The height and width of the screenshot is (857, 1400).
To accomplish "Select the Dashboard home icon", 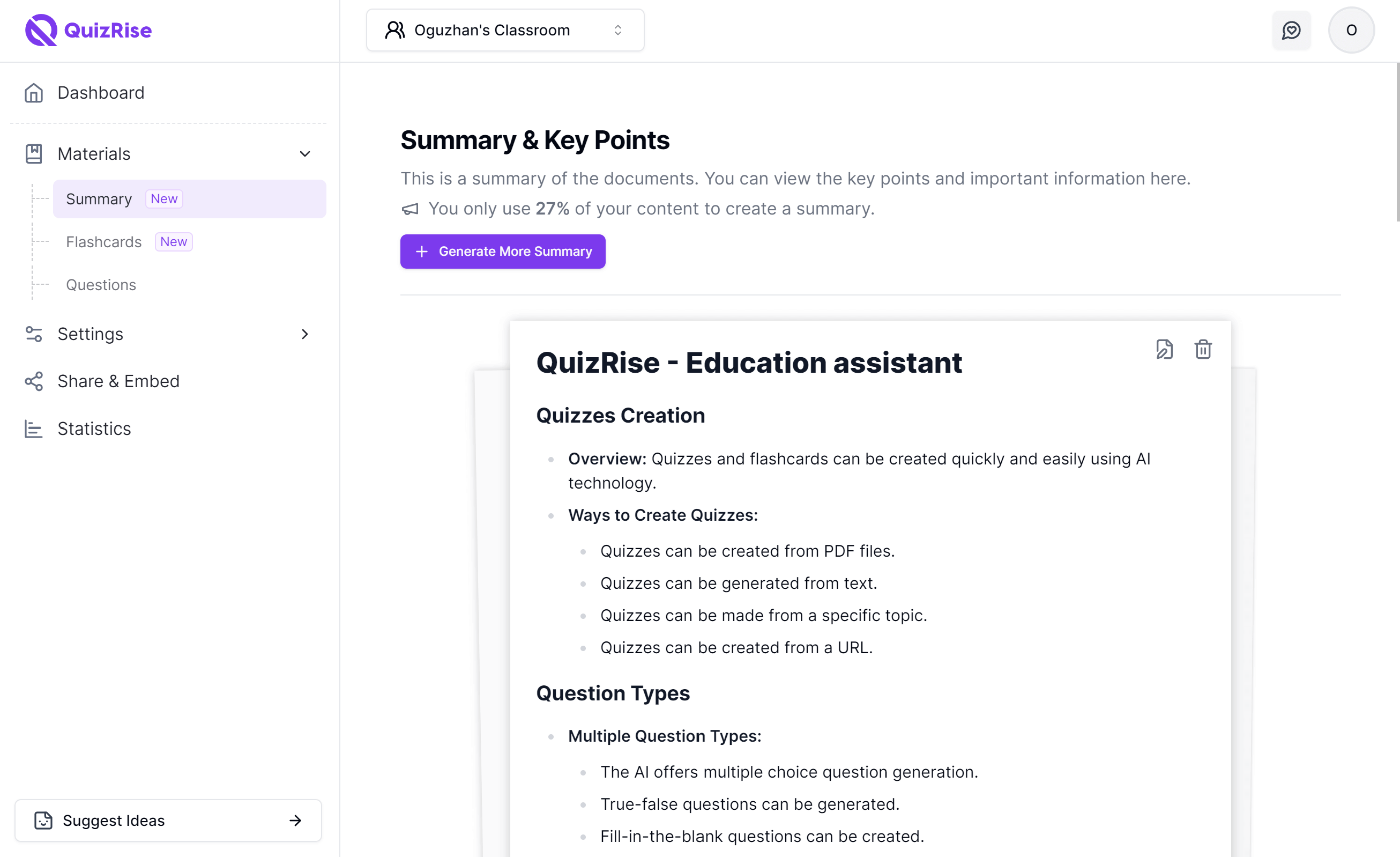I will [34, 93].
